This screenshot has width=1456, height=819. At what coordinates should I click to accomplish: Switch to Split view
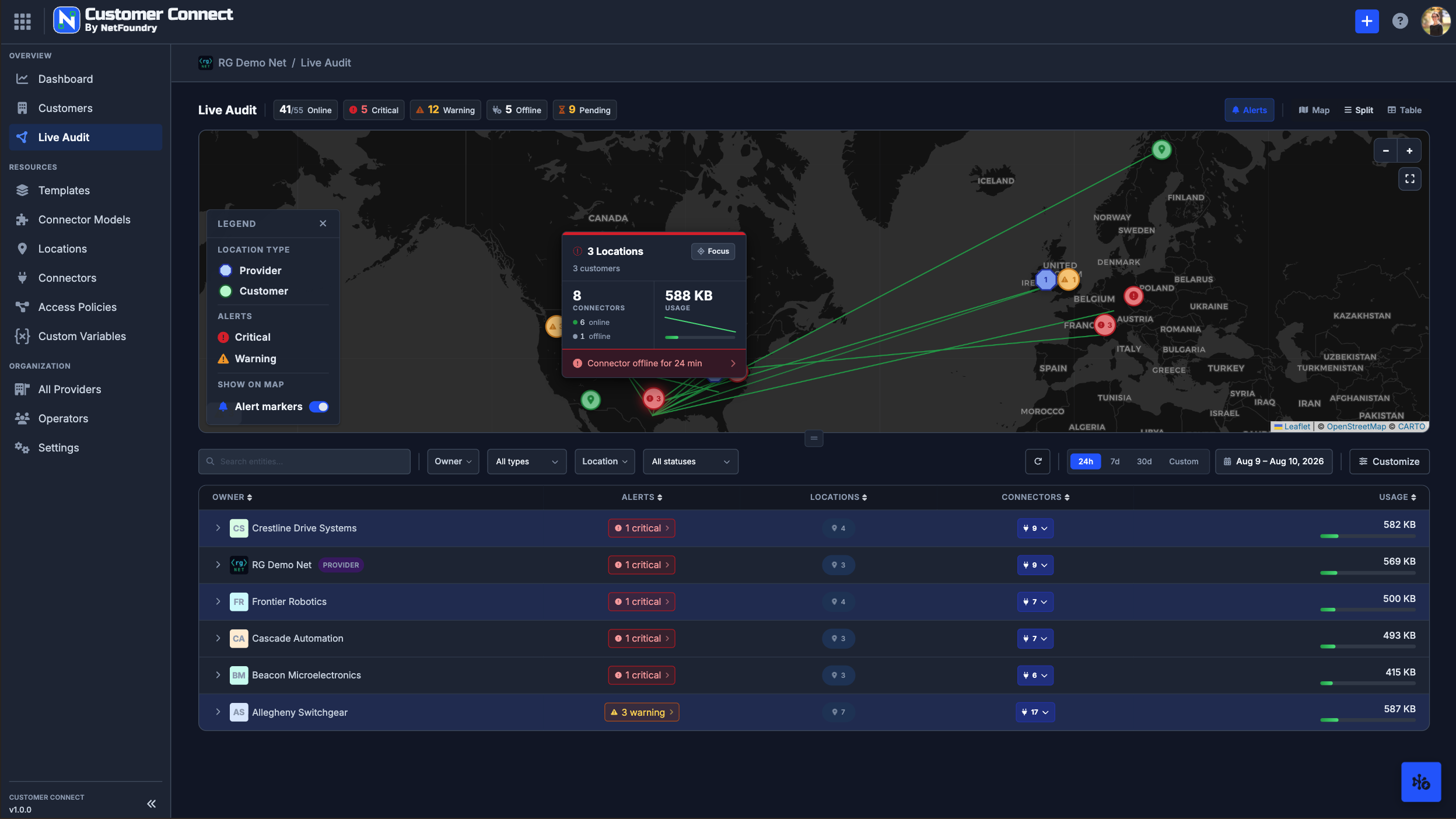coord(1359,110)
